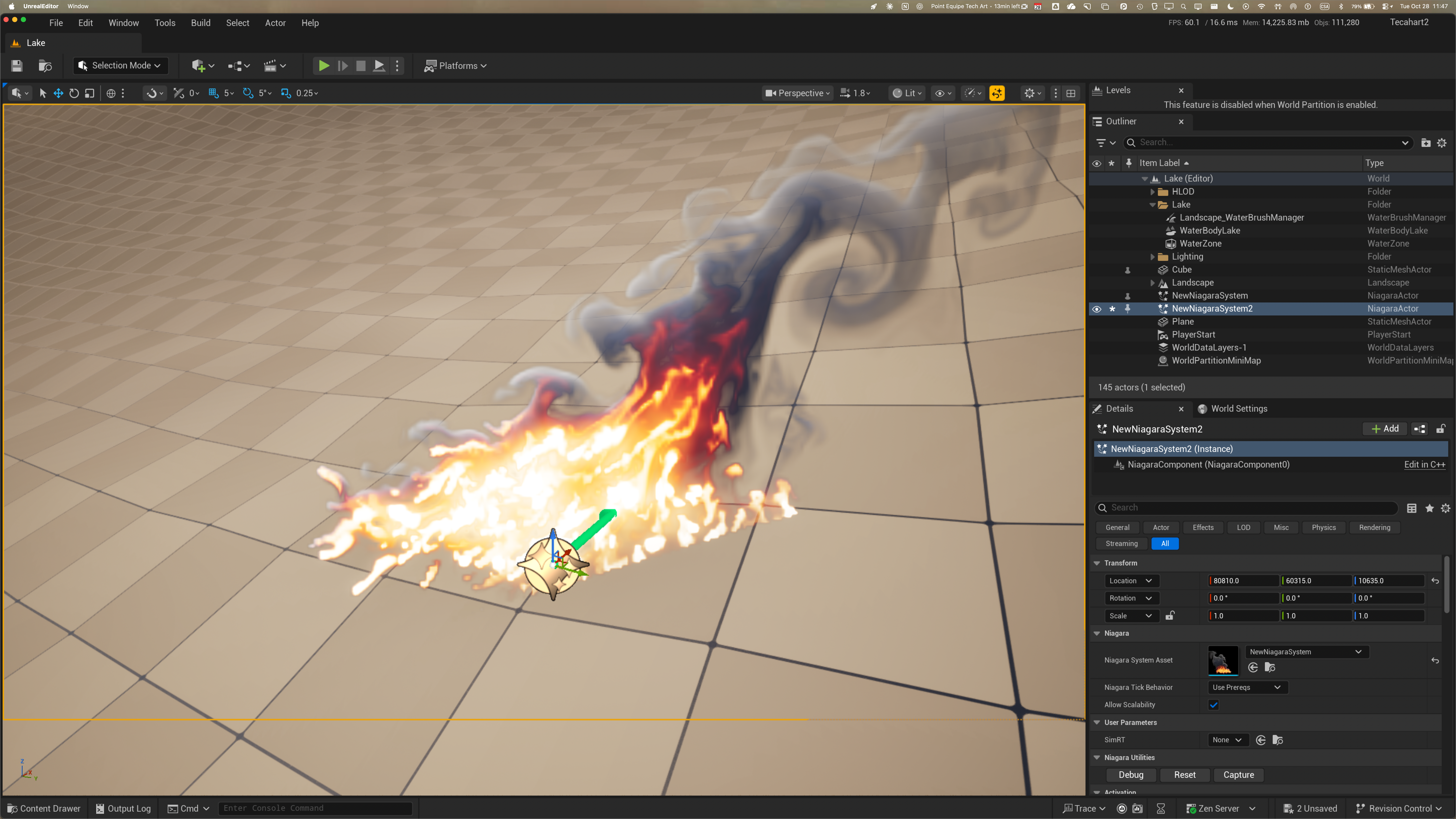1456x819 pixels.
Task: Stop the play session
Action: tap(361, 66)
